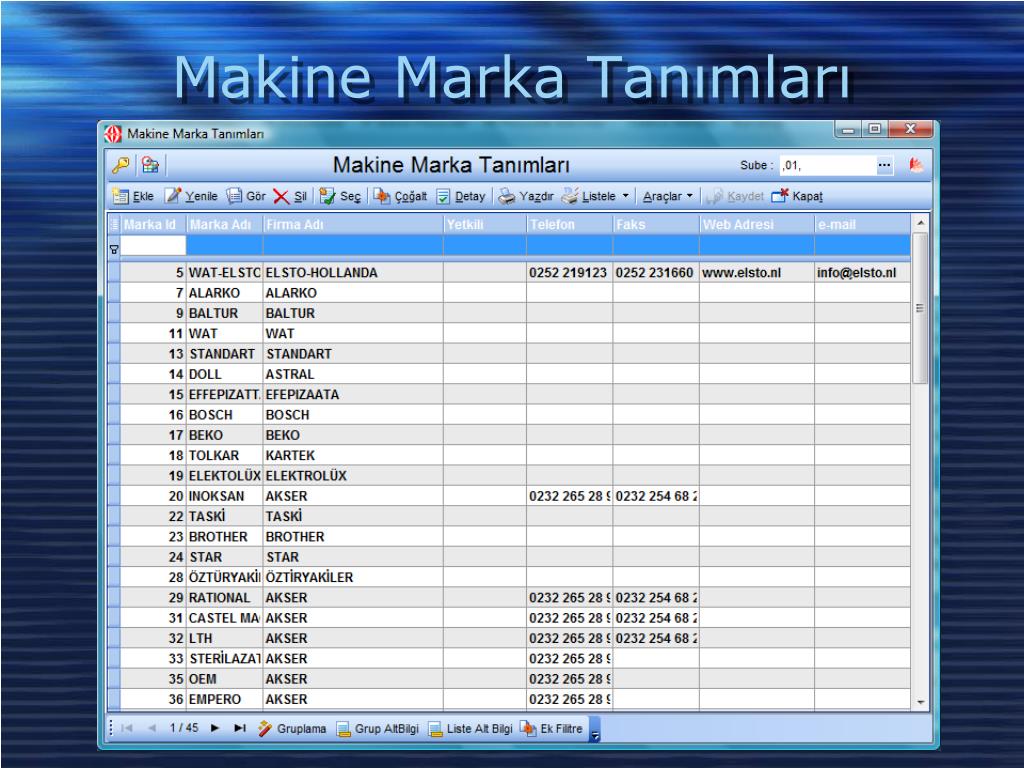Click row indicator for ALARKO row

pos(114,293)
